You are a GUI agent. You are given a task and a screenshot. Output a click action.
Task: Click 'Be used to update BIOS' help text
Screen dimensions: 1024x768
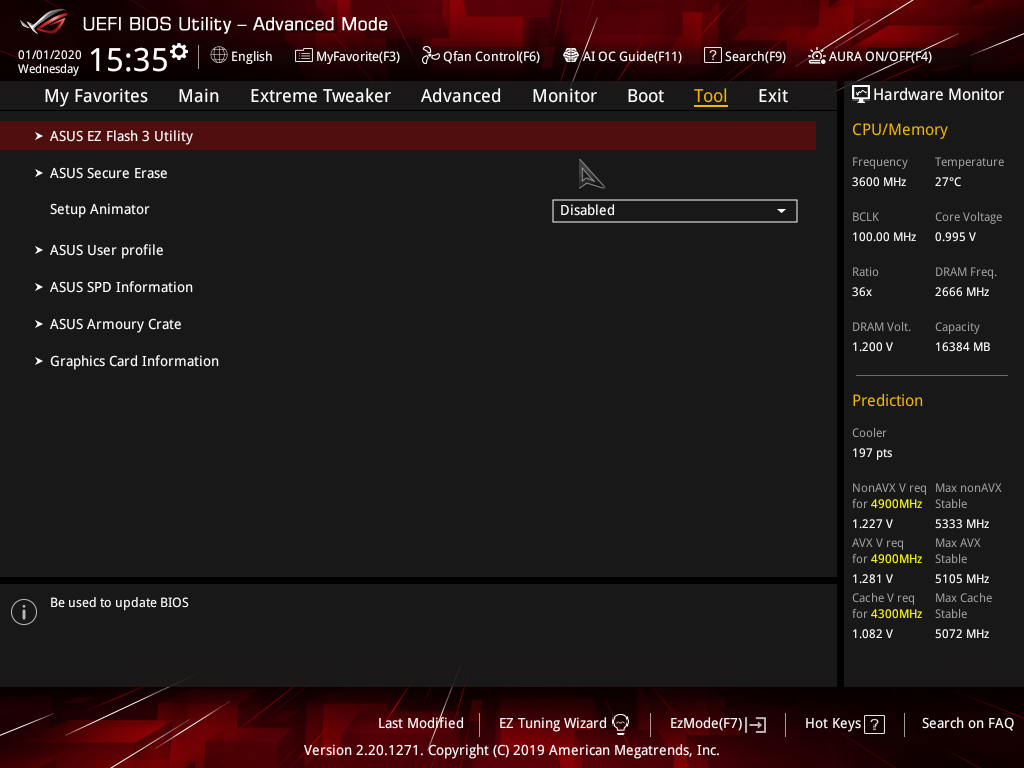[x=120, y=603]
